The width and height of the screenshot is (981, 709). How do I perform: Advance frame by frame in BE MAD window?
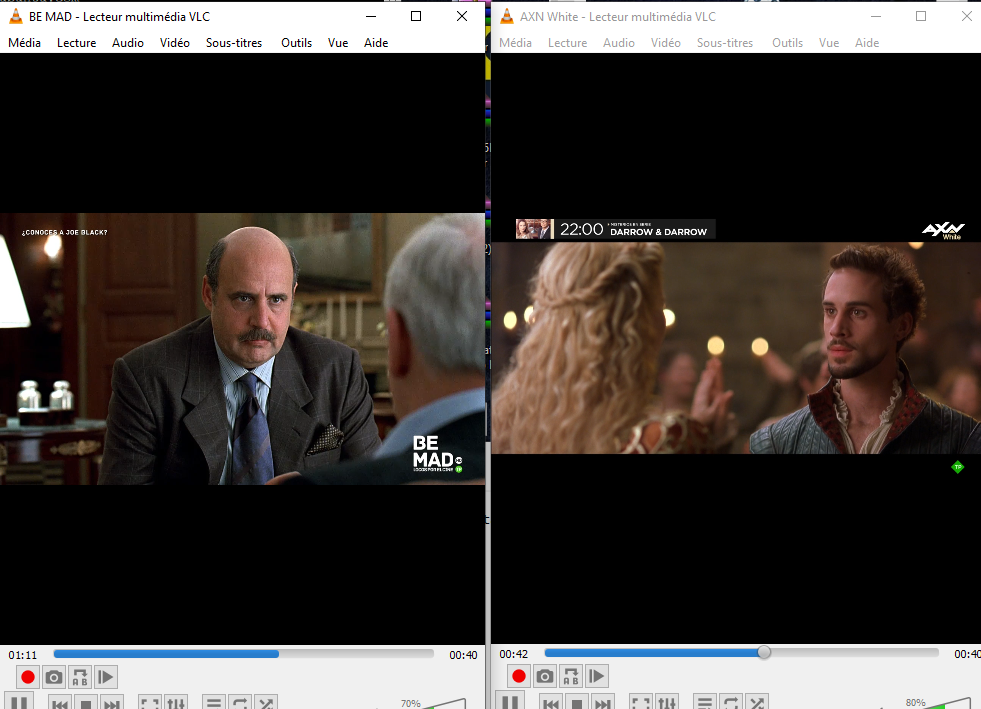106,677
